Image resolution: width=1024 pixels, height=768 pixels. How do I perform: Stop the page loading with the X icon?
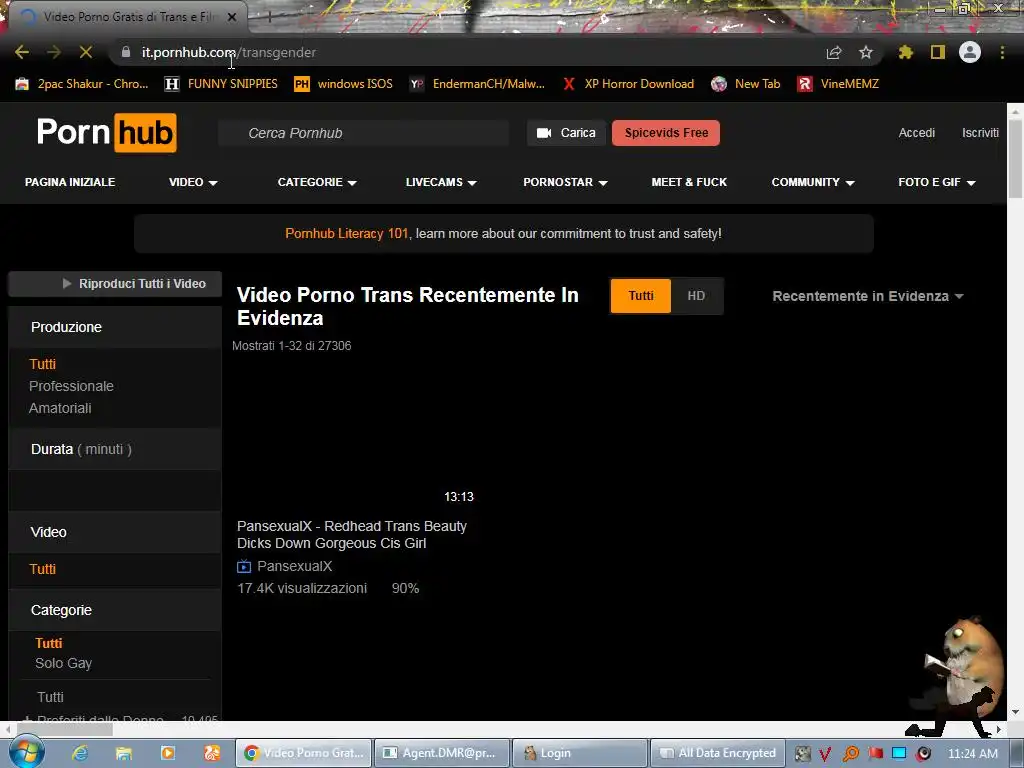click(x=86, y=52)
